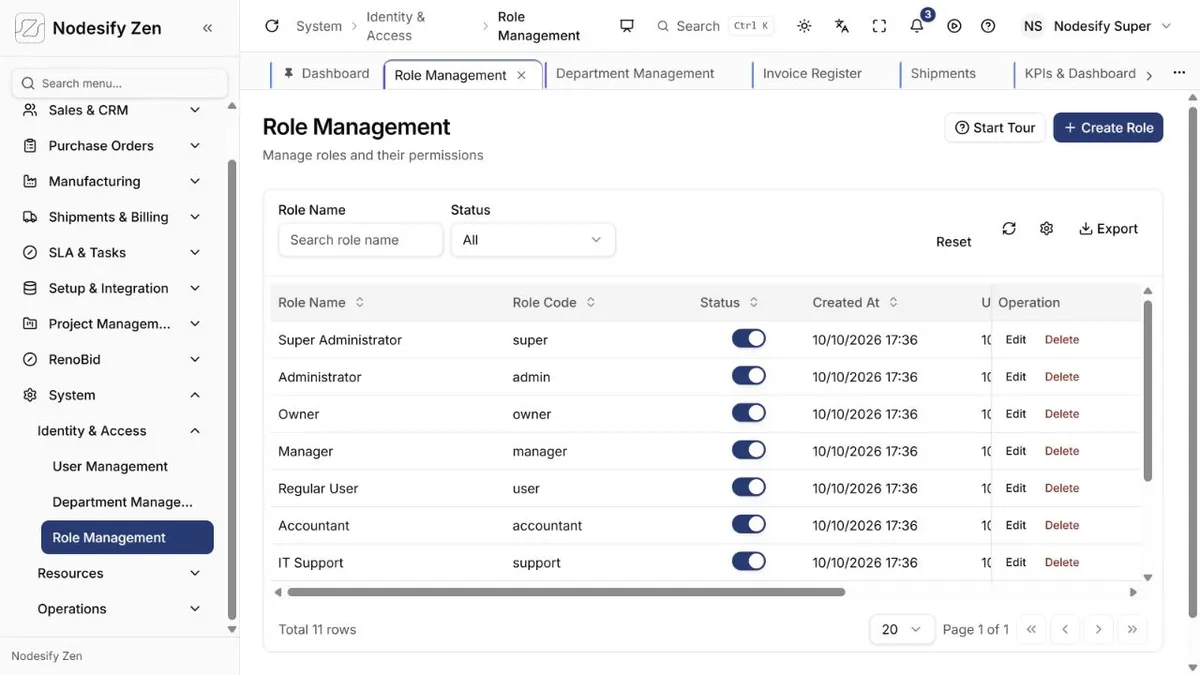Toggle status of Owner role
The width and height of the screenshot is (1200, 675).
click(749, 413)
